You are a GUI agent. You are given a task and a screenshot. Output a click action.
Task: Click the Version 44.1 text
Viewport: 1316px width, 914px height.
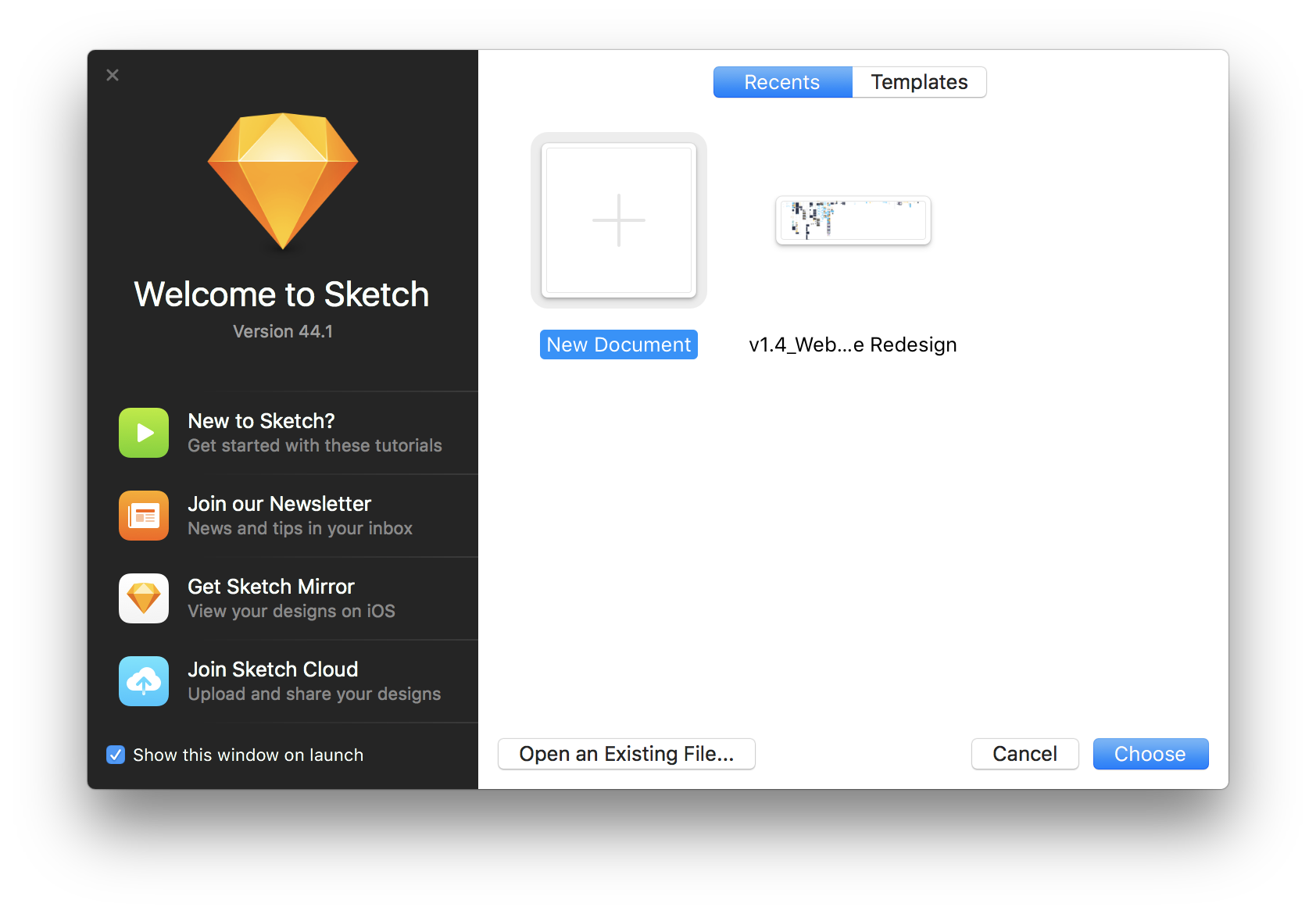point(283,331)
